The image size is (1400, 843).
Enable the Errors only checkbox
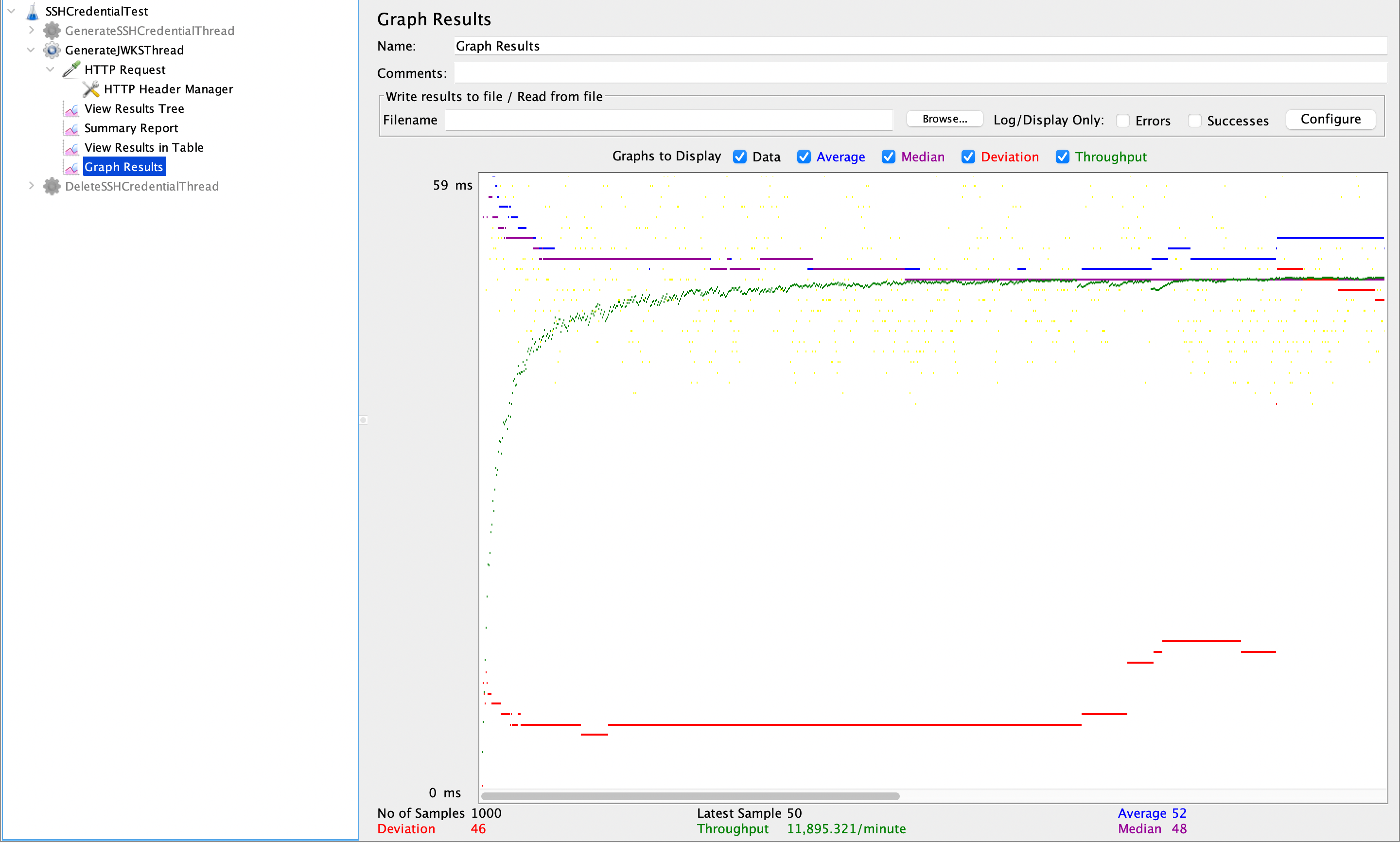click(1122, 121)
